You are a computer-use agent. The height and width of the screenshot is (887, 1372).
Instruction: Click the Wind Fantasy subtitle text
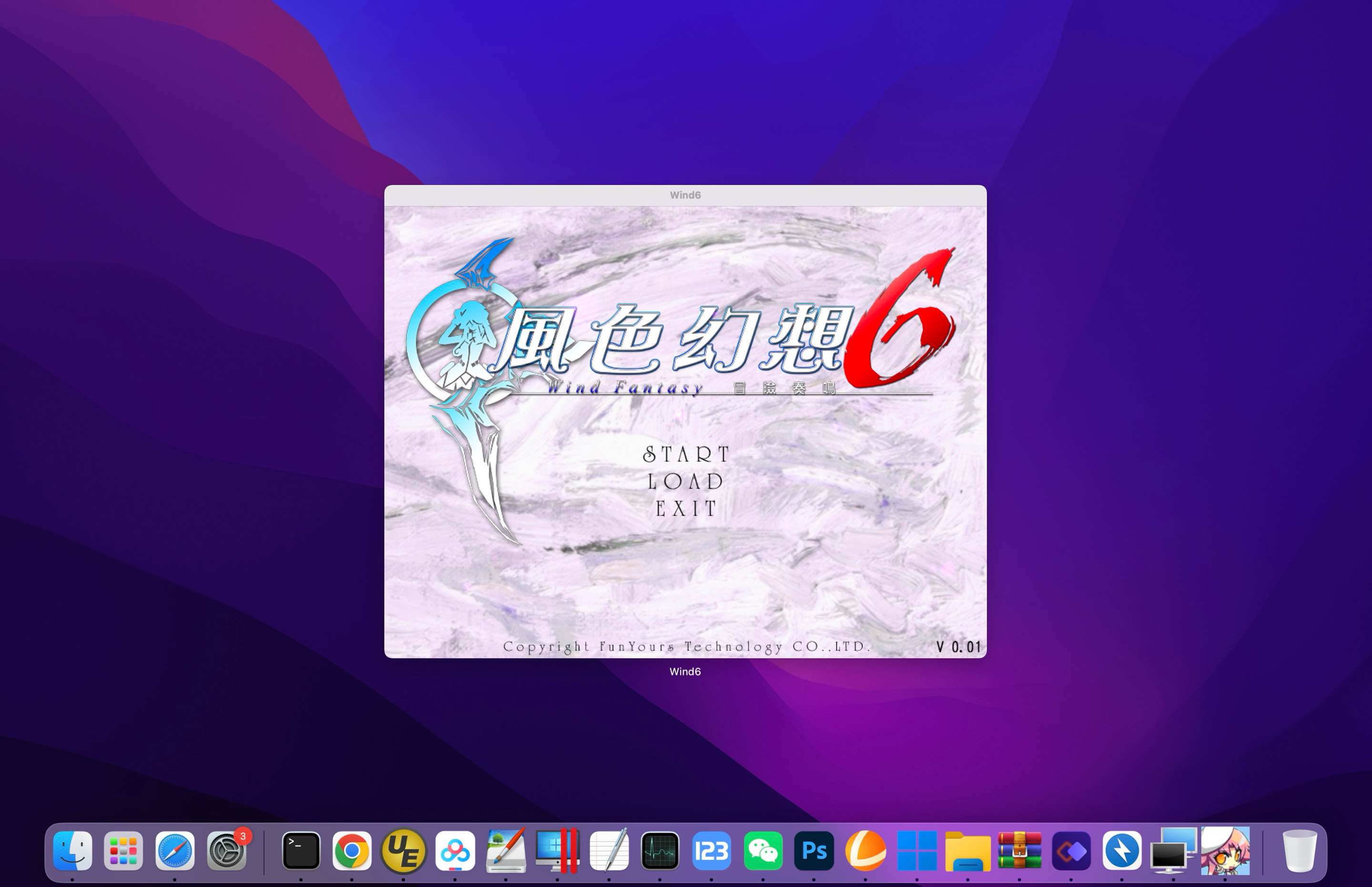[x=625, y=388]
